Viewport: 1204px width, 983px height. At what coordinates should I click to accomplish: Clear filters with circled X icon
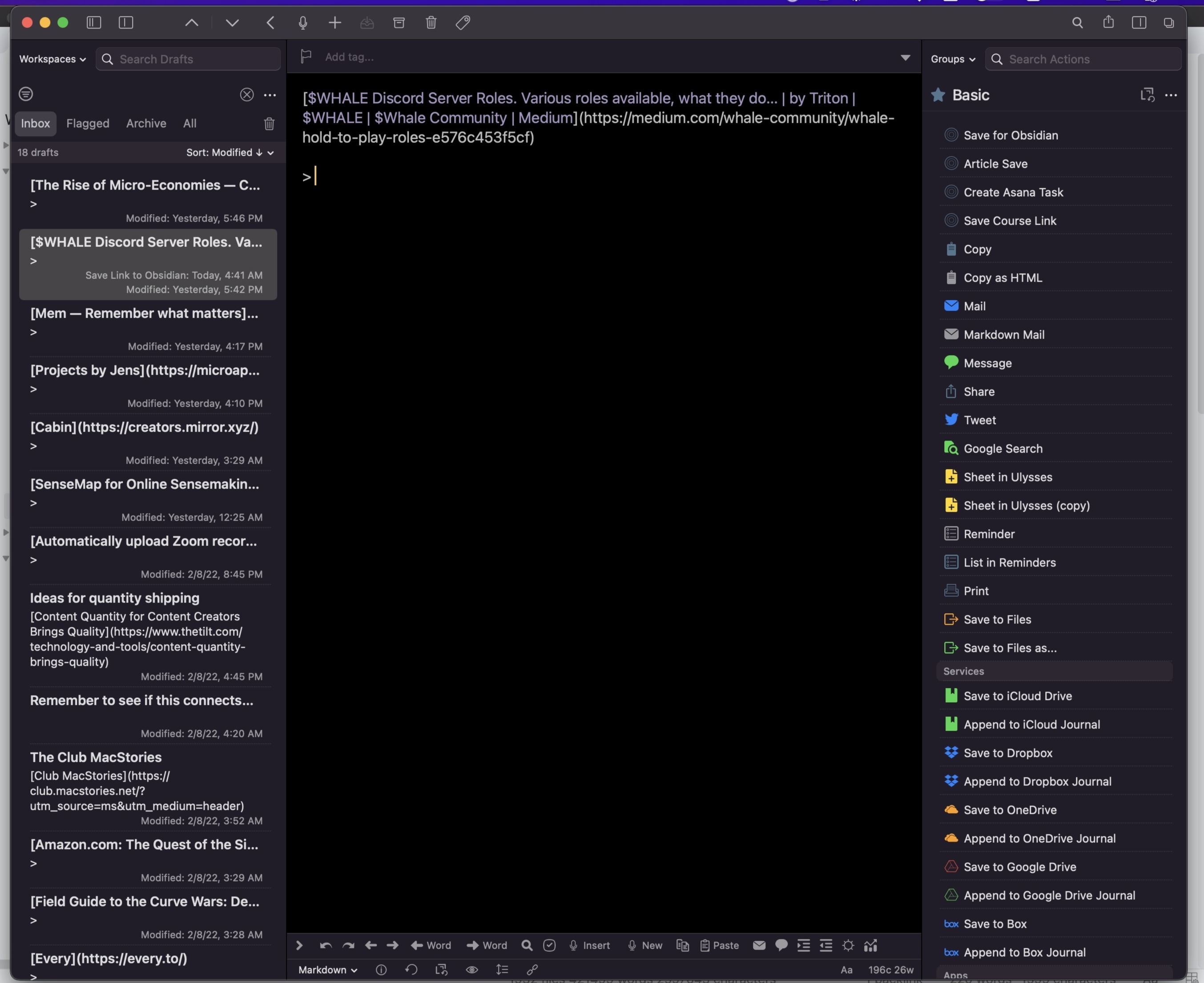(247, 95)
